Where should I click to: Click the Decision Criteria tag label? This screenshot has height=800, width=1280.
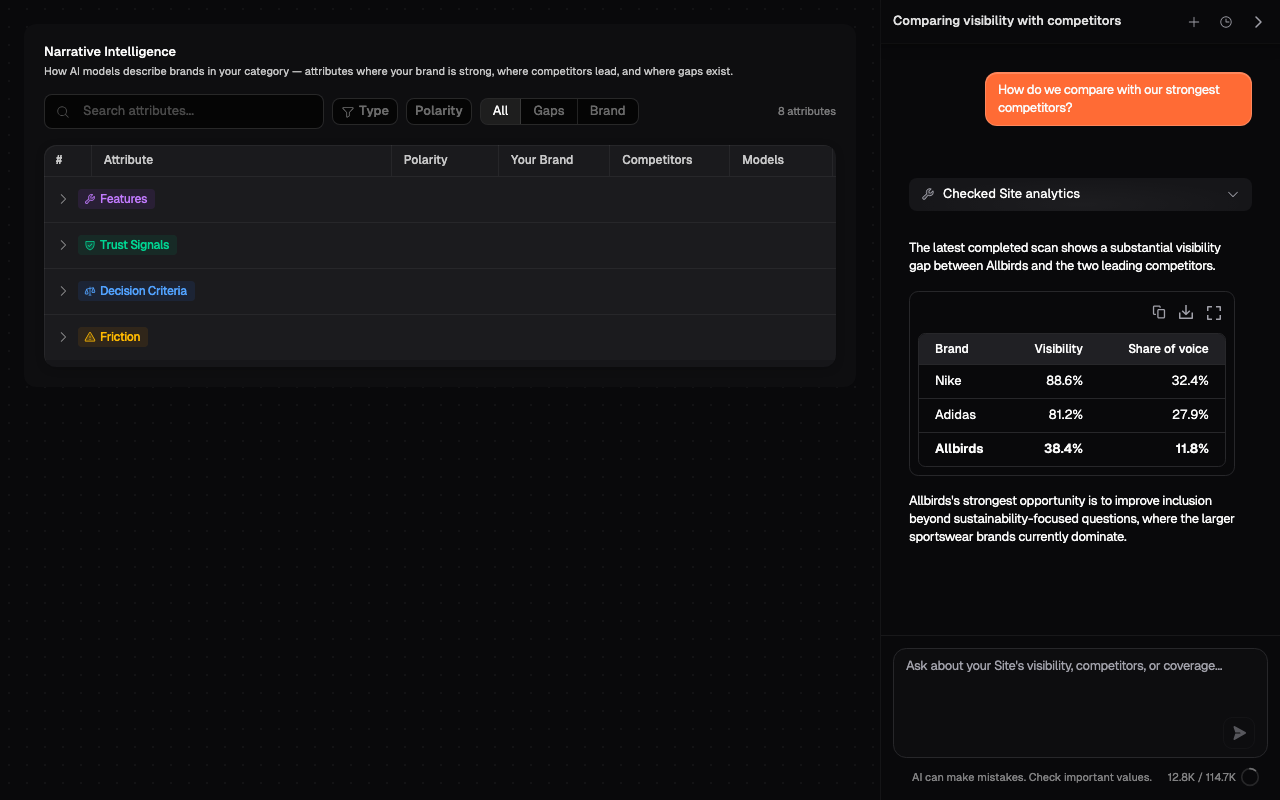(136, 291)
